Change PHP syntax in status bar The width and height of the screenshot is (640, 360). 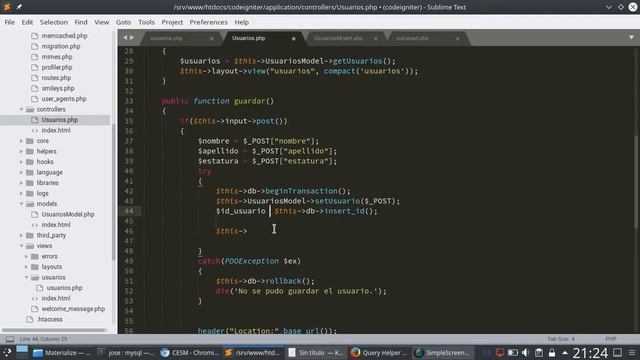pyautogui.click(x=611, y=339)
